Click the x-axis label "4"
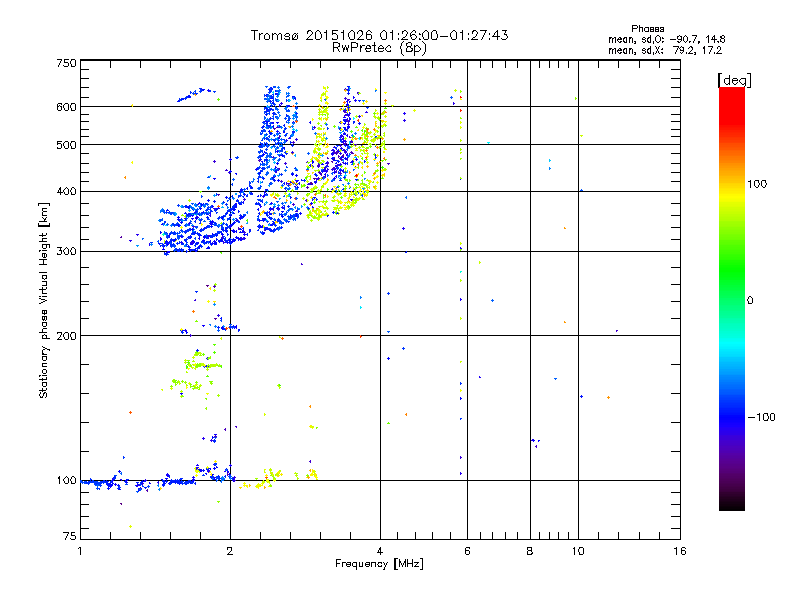Viewport: 800px width, 600px height. click(380, 551)
